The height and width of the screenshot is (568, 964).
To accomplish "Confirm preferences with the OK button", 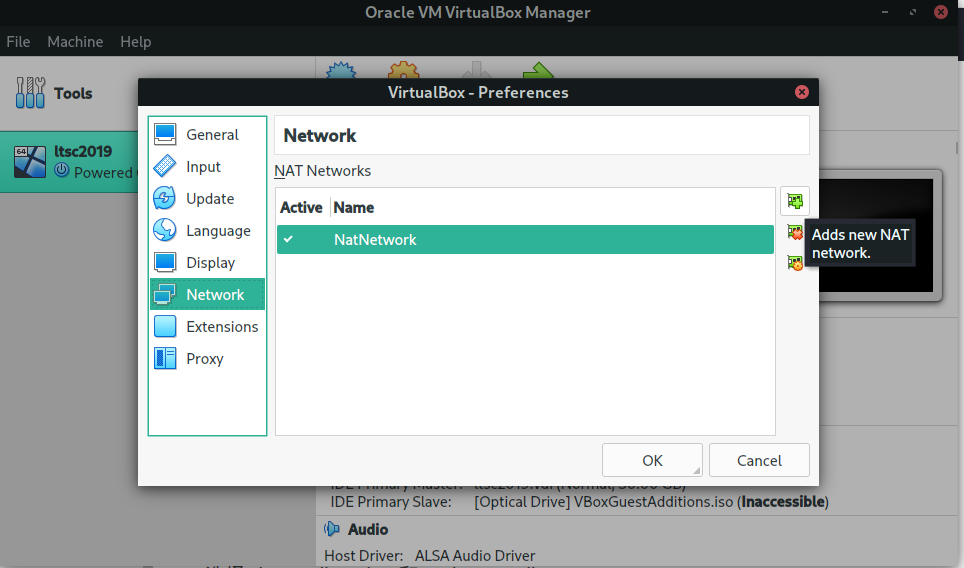I will point(652,460).
